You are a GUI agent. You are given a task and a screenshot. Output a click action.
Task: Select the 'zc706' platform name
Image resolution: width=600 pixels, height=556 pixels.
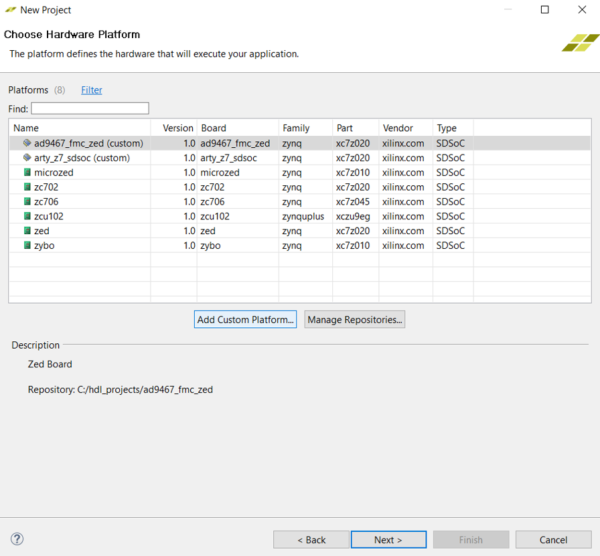46,201
